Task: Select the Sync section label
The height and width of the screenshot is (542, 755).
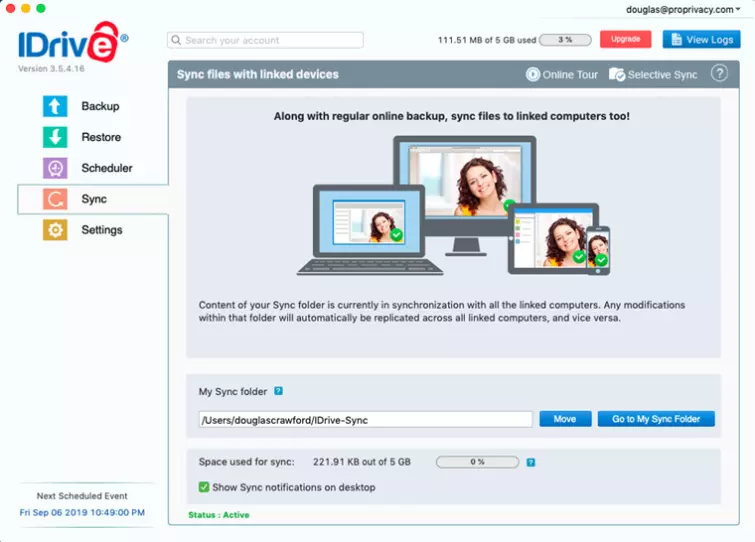Action: (x=94, y=199)
